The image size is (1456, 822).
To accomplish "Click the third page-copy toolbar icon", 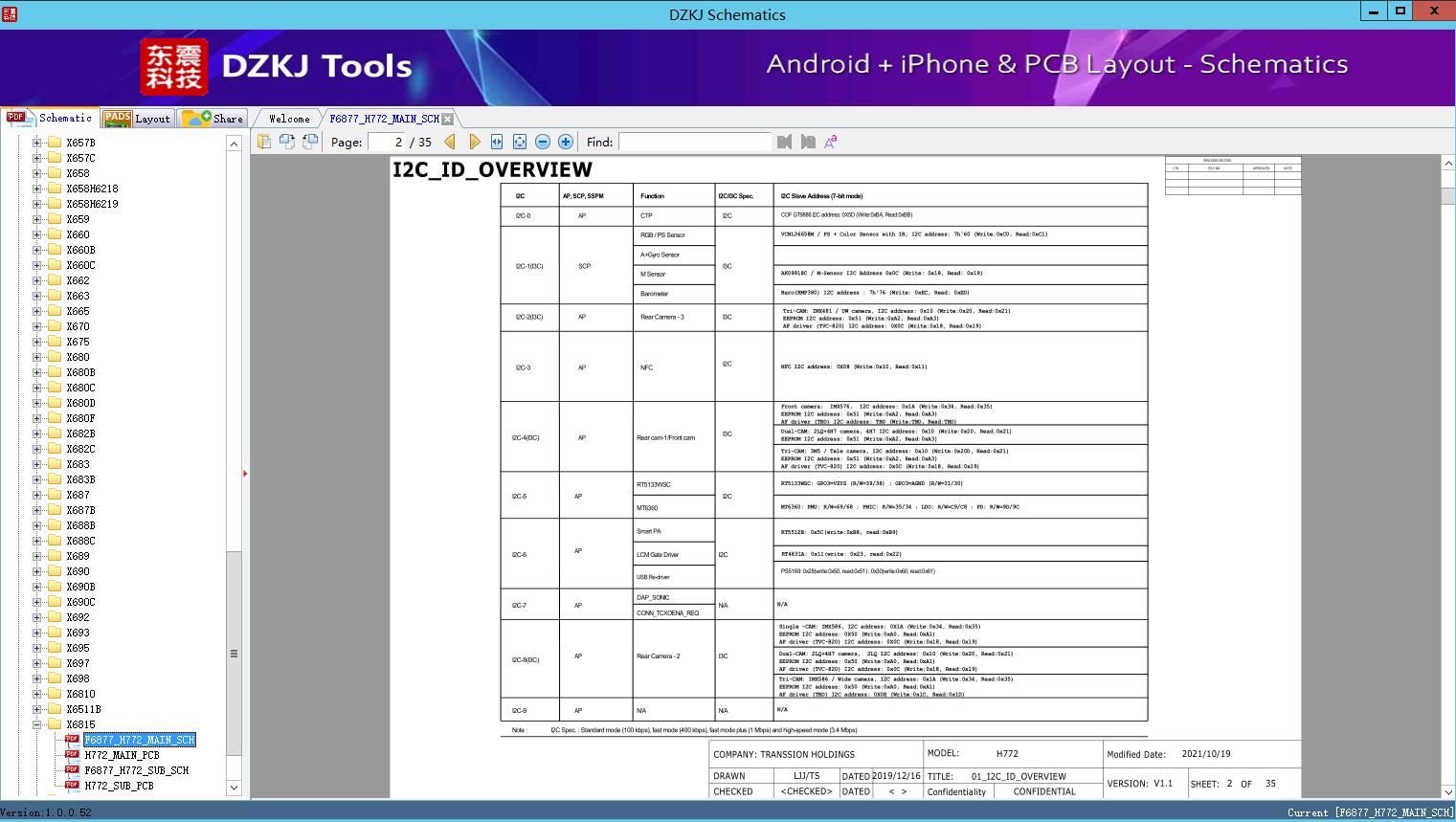I will 310,142.
